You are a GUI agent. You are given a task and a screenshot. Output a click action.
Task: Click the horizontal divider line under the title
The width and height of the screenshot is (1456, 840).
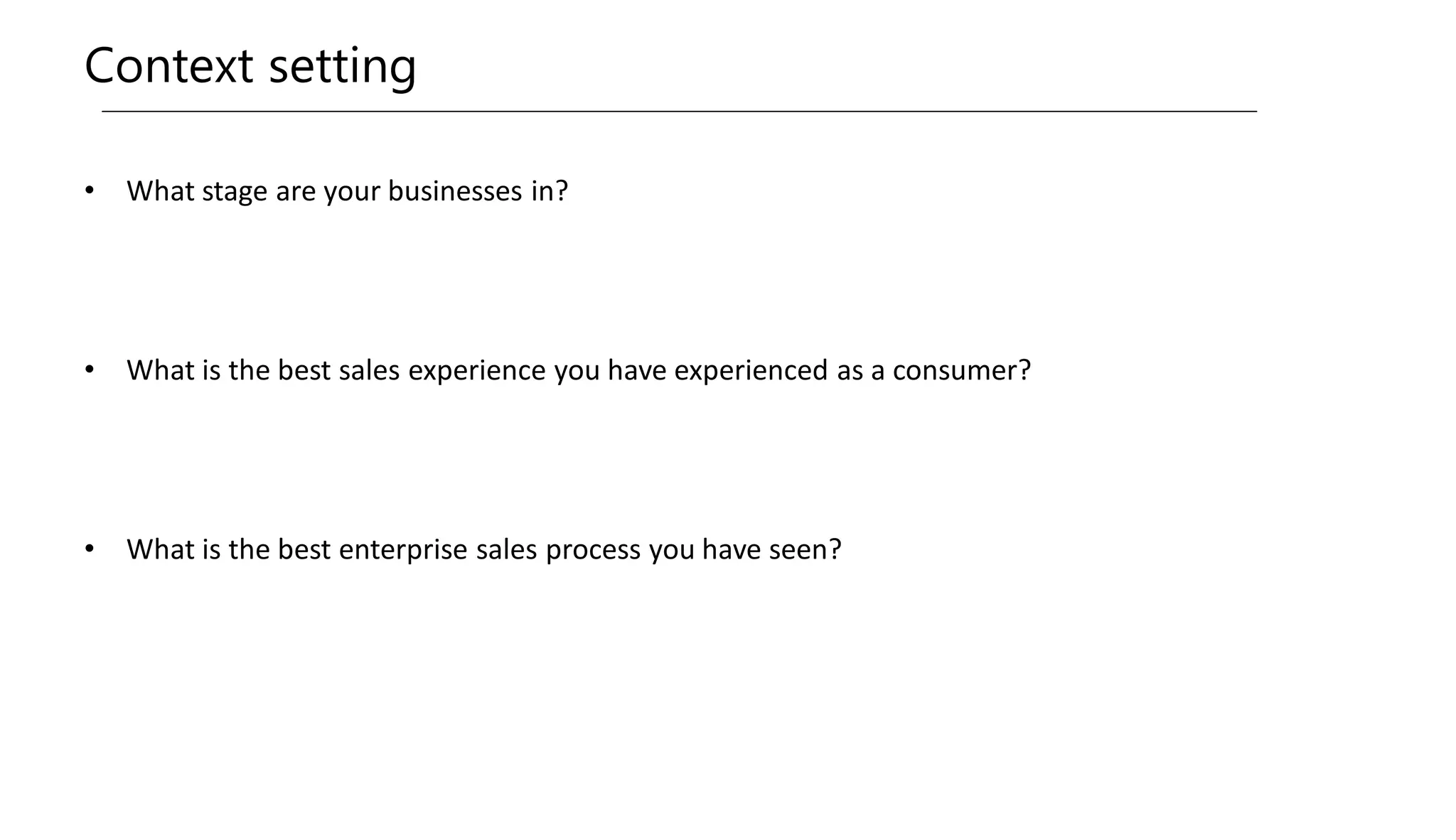(679, 112)
